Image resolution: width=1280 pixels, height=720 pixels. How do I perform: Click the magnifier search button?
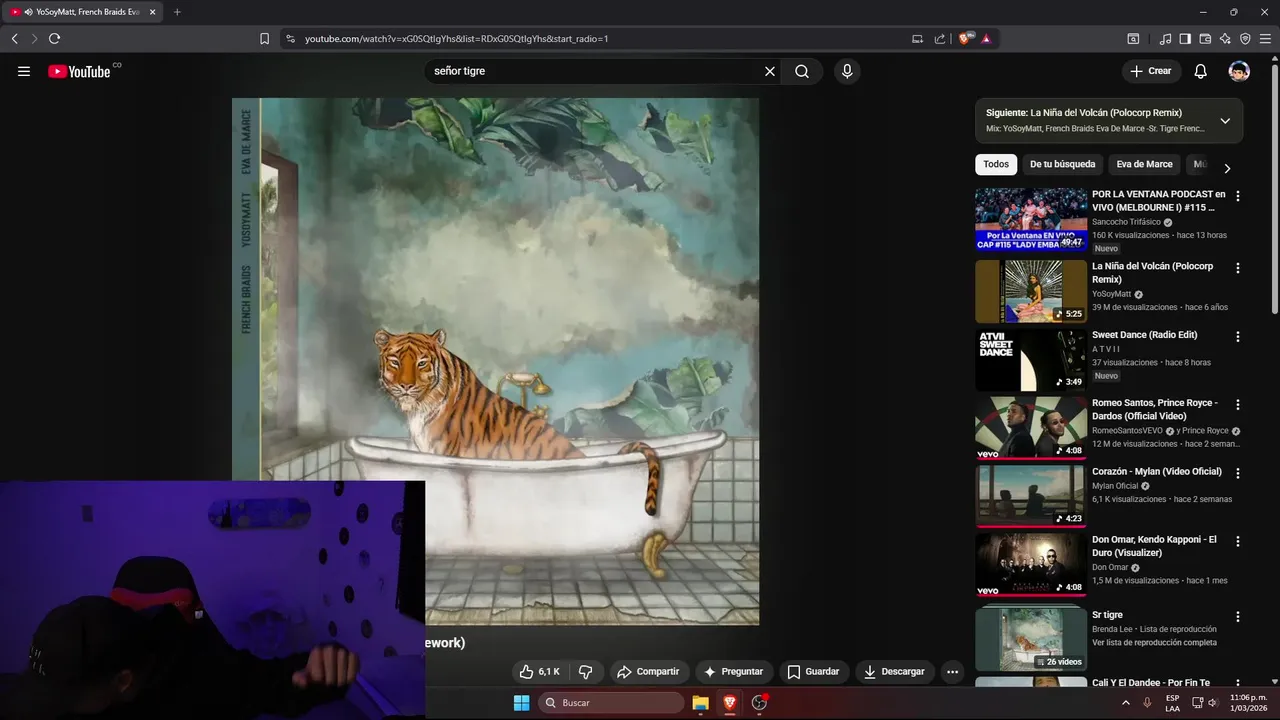point(802,71)
